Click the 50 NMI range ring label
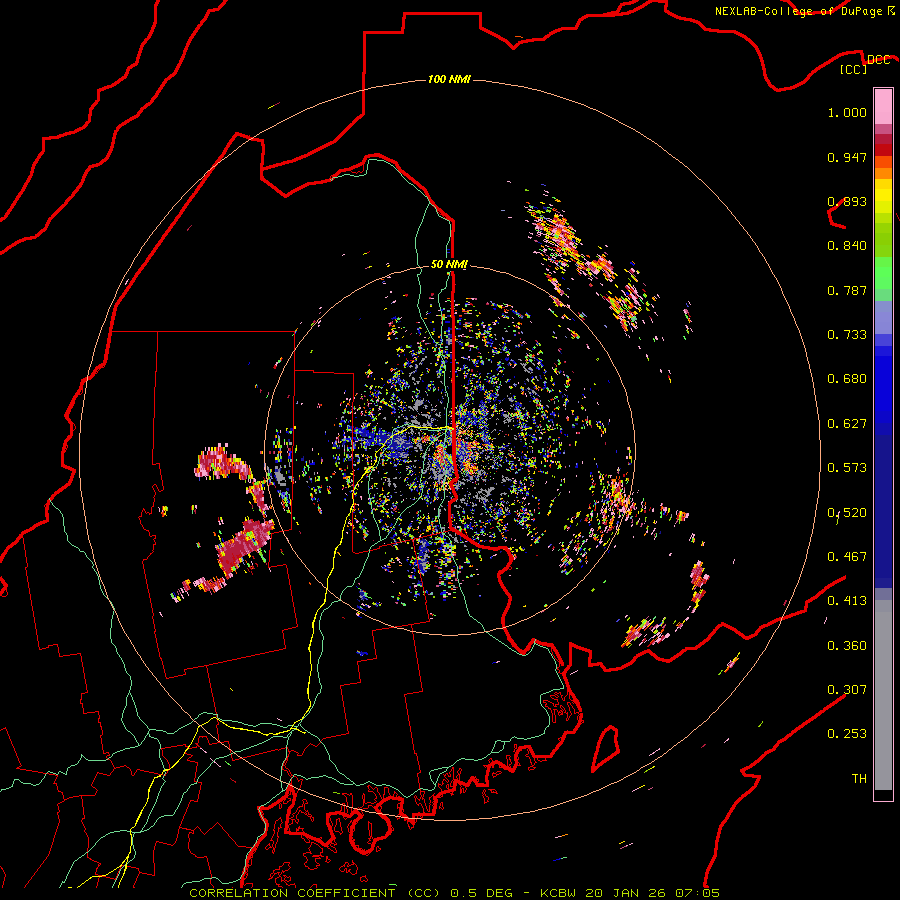Screen dimensions: 900x900 tap(449, 264)
